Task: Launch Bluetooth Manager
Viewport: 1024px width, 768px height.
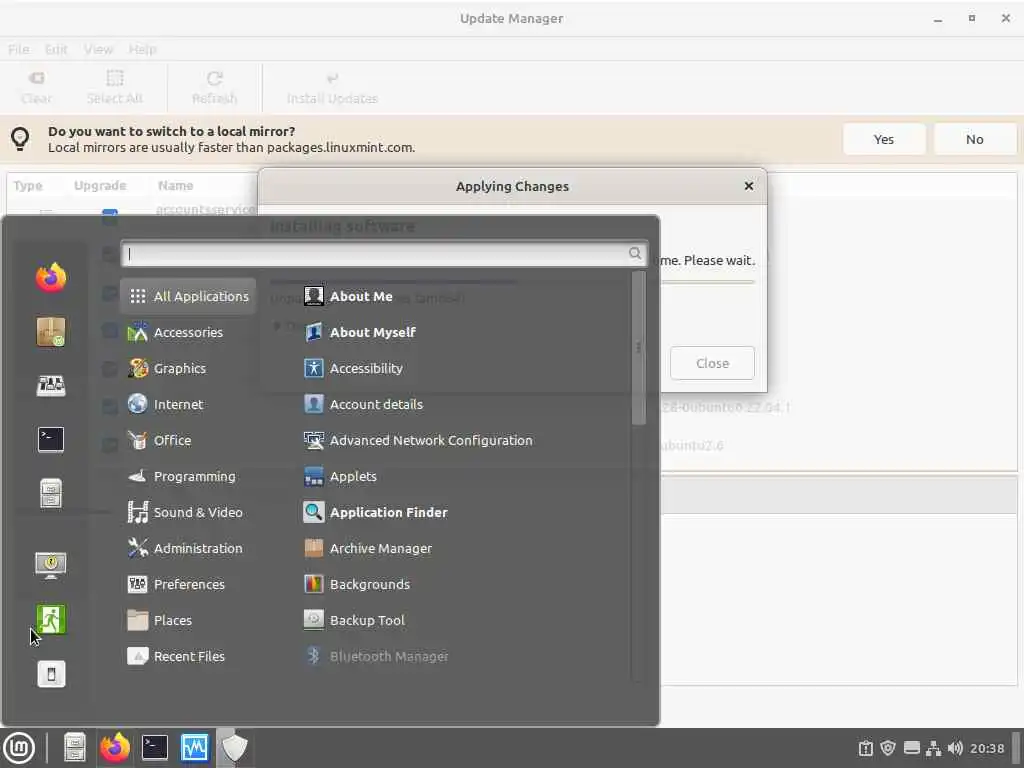Action: pos(376,656)
